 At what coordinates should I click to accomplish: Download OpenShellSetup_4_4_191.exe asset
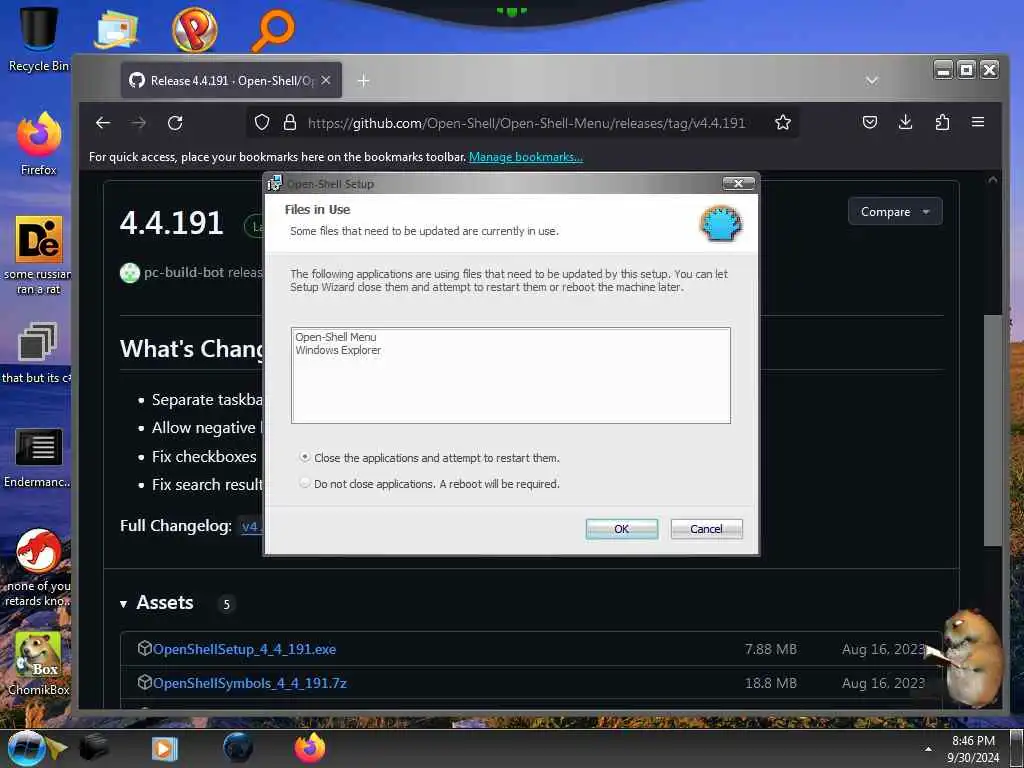(244, 649)
